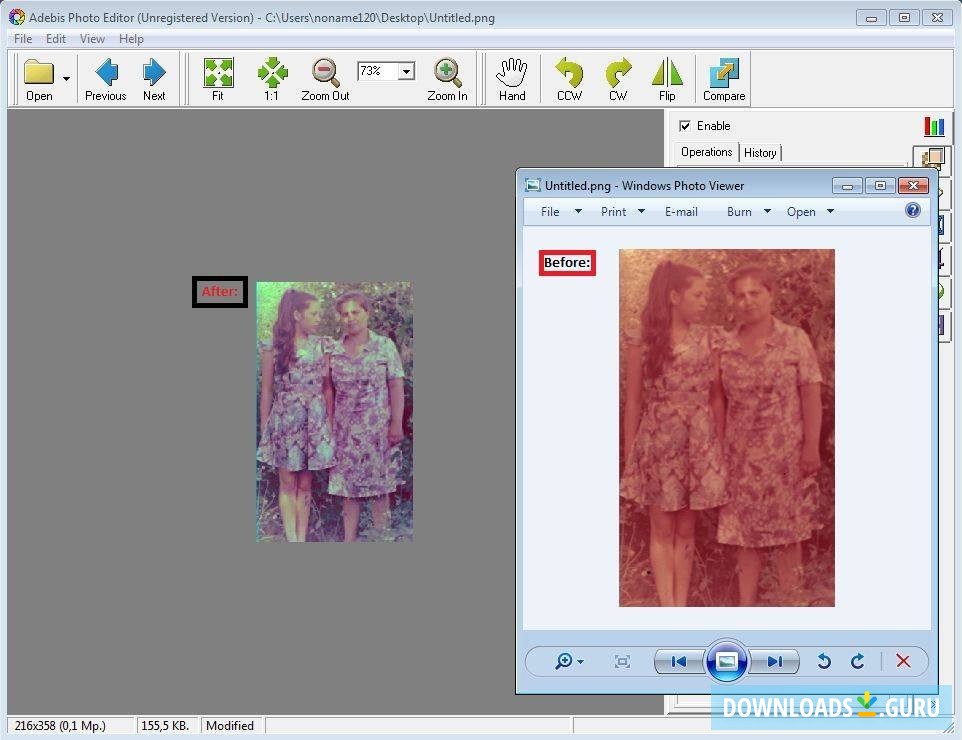Apply the Flip tool
The width and height of the screenshot is (962, 740).
(667, 78)
